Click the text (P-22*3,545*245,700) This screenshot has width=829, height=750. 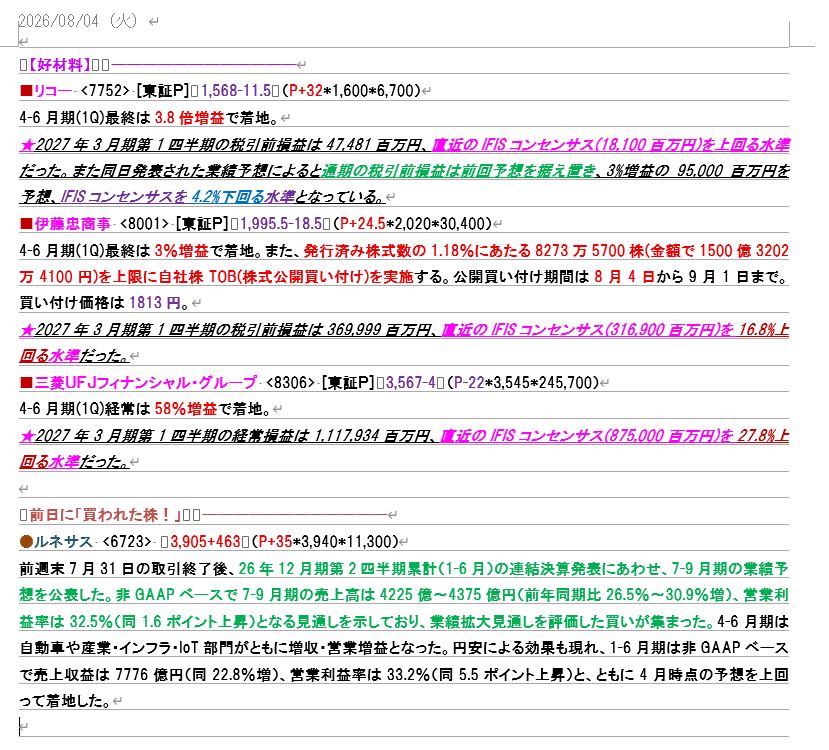(x=523, y=383)
